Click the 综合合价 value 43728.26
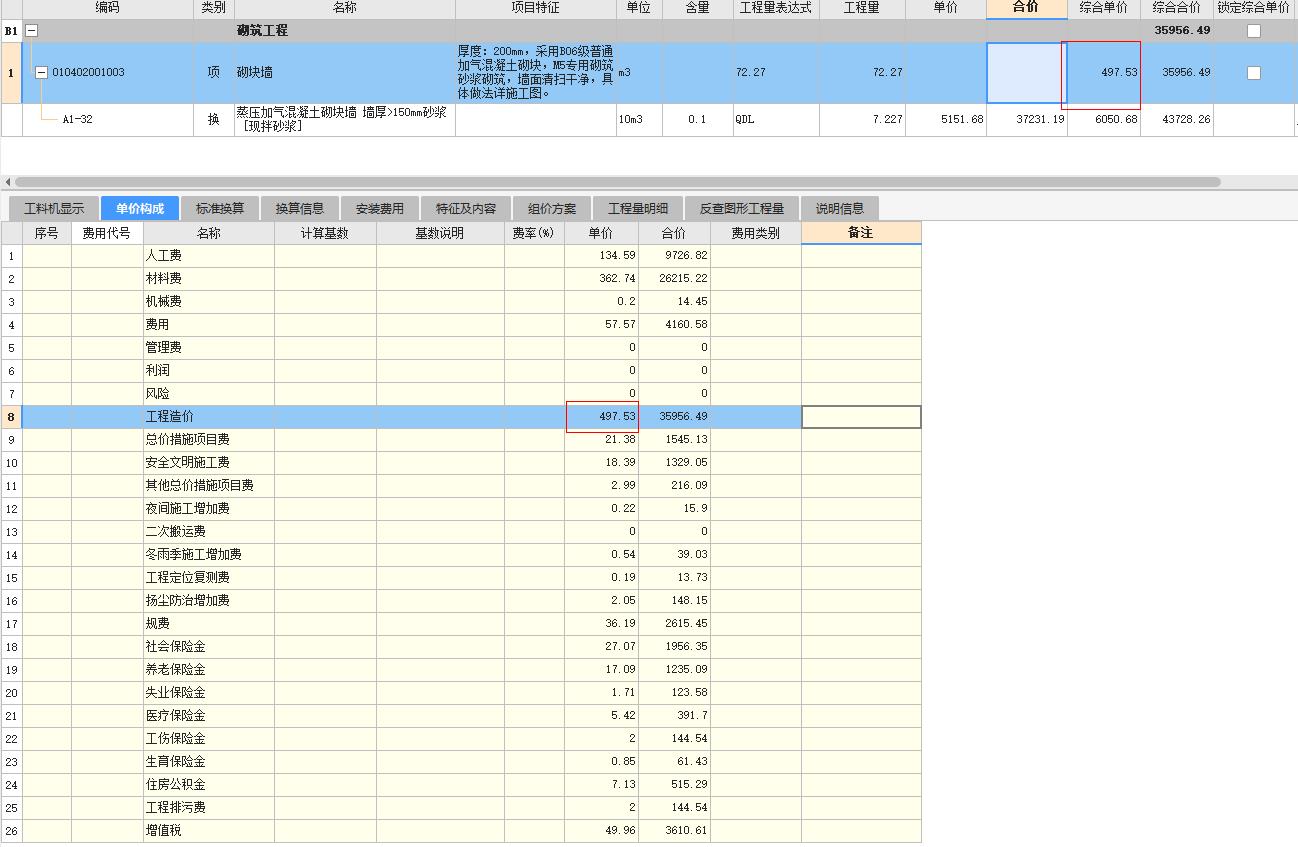Image resolution: width=1298 pixels, height=847 pixels. pos(1186,119)
